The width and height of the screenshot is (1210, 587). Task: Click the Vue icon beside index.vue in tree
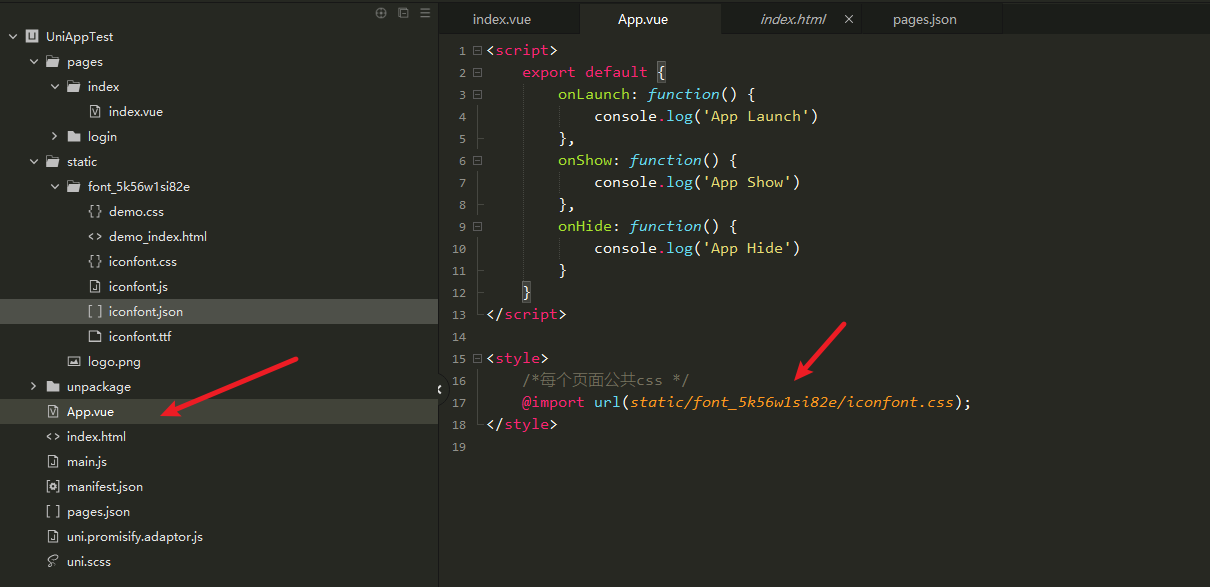coord(95,112)
